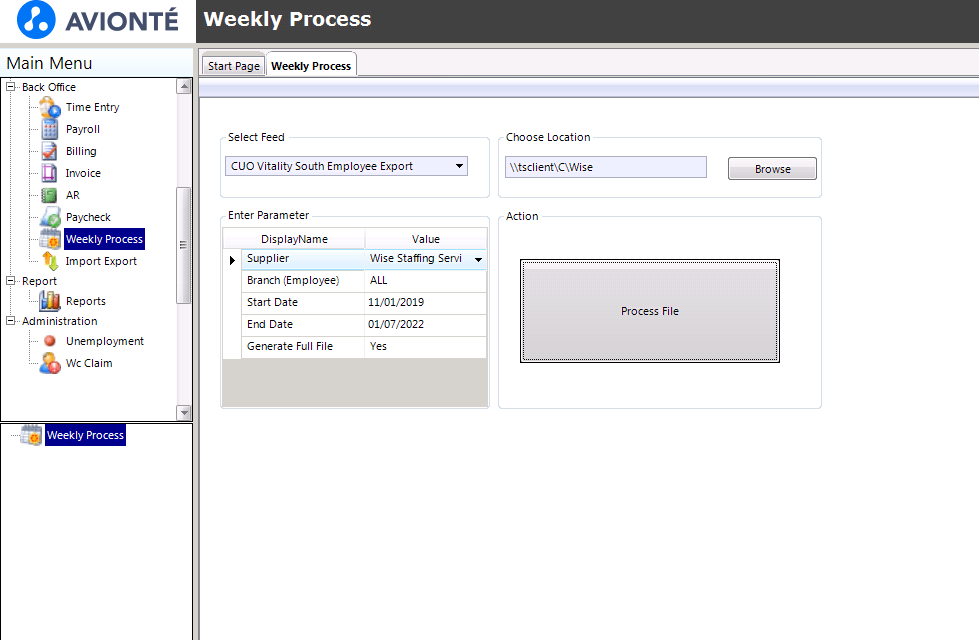Open Import Export arrows icon
The image size is (979, 640).
pos(50,261)
